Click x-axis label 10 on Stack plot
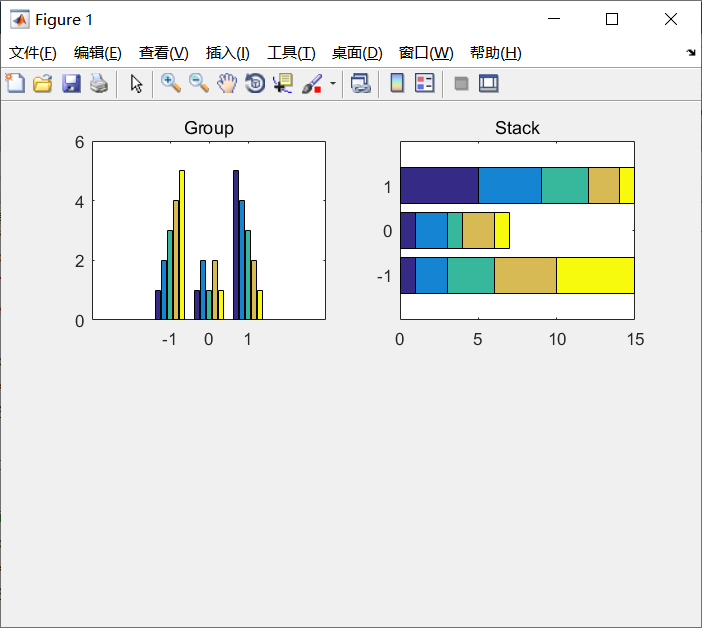Screen dimensions: 702x628 click(557, 339)
